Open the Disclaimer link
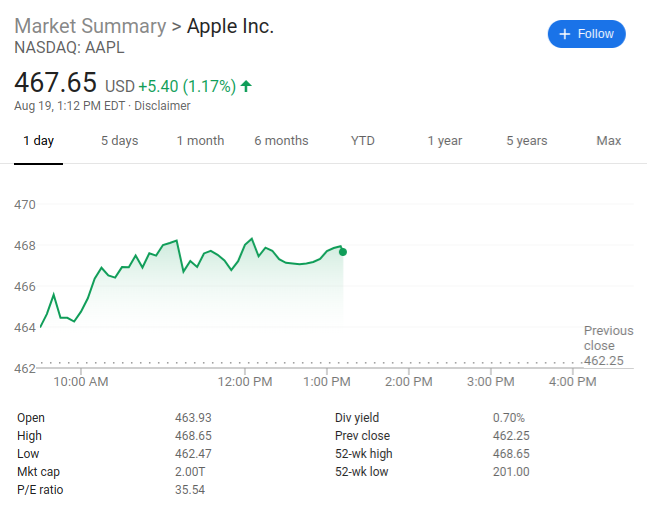This screenshot has width=647, height=506. point(162,106)
